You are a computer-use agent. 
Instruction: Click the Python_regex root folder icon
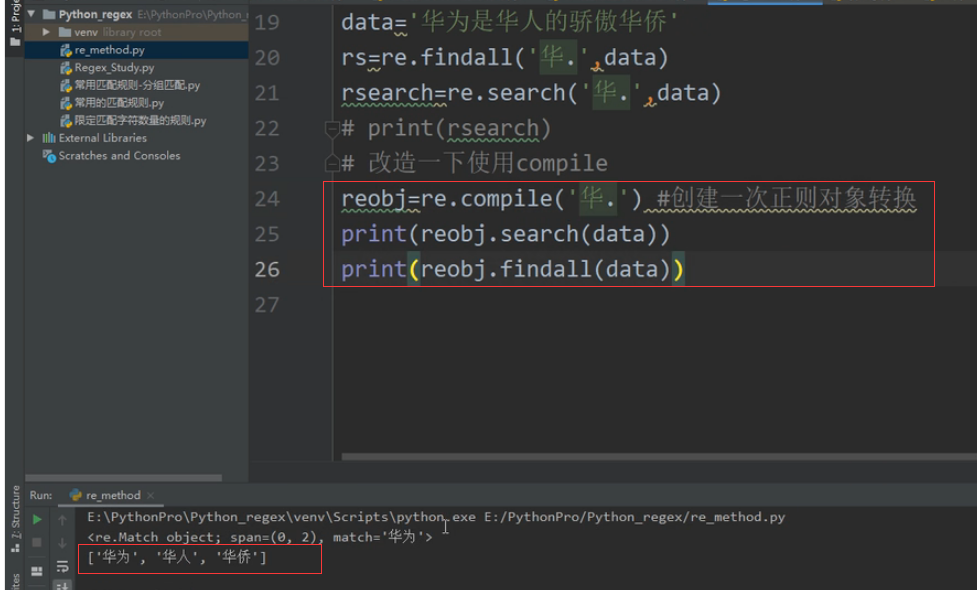tap(49, 14)
